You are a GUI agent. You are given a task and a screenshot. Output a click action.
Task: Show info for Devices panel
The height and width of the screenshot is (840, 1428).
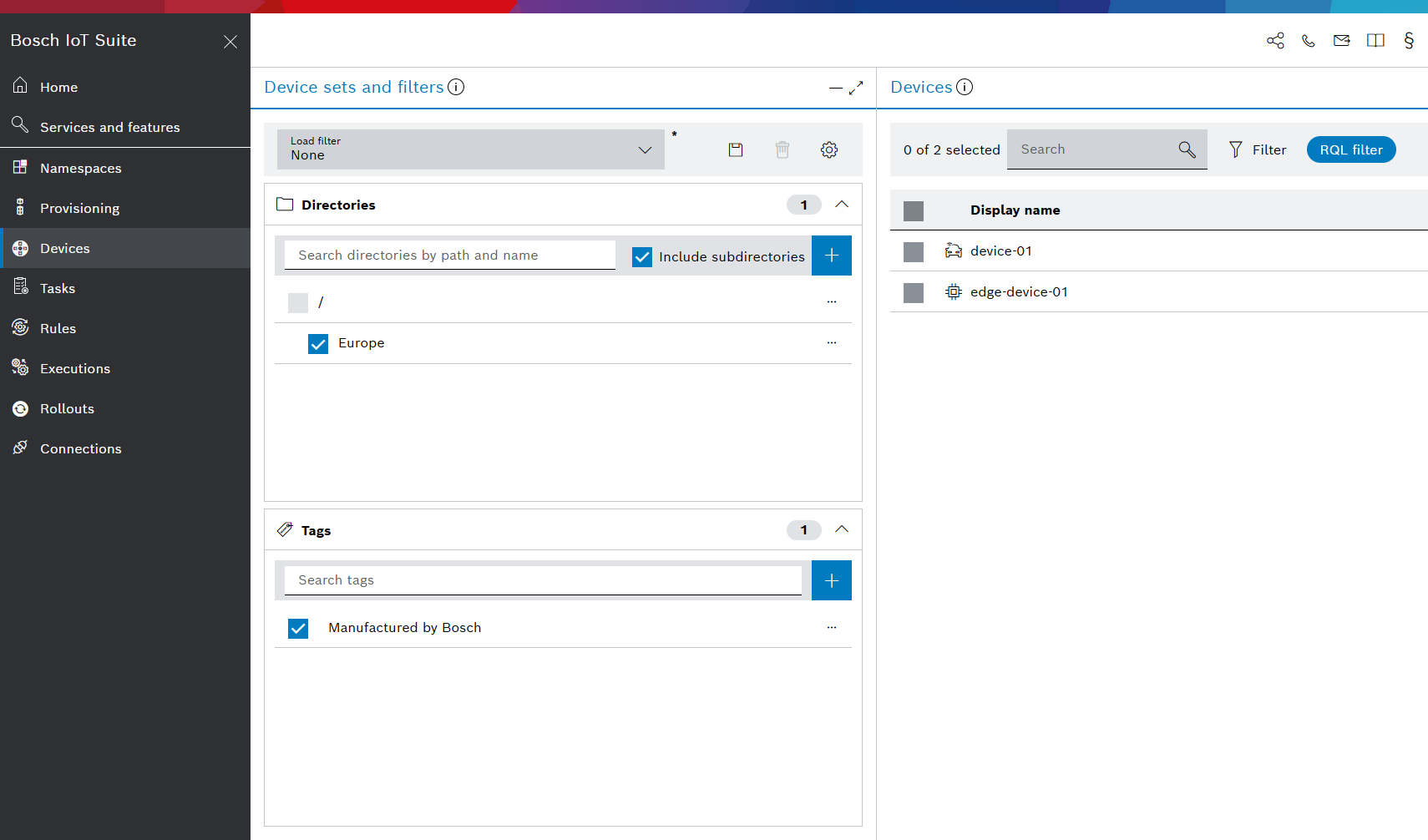pyautogui.click(x=965, y=87)
